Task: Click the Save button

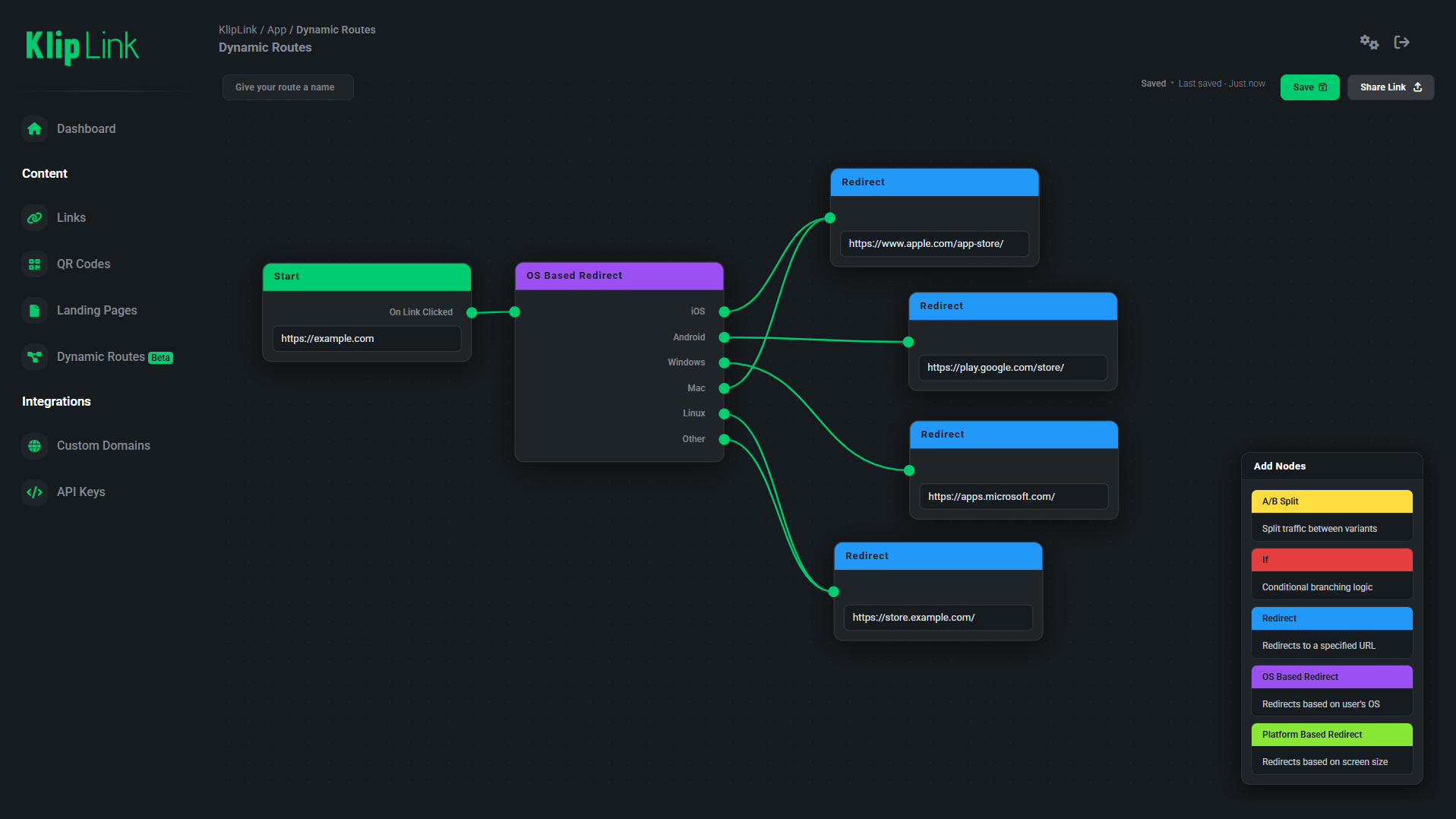Action: [1309, 87]
